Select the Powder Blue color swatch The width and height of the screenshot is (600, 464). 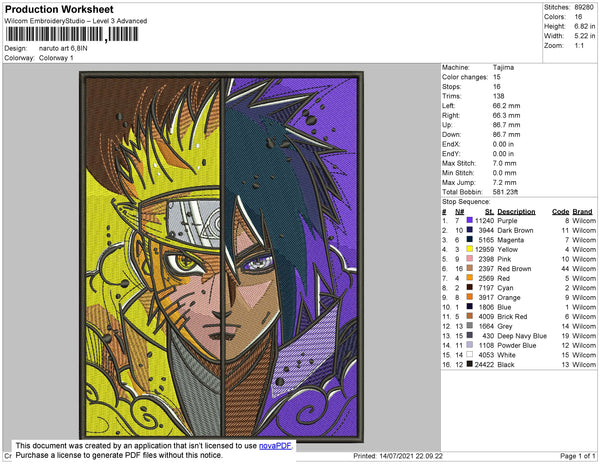tap(470, 345)
